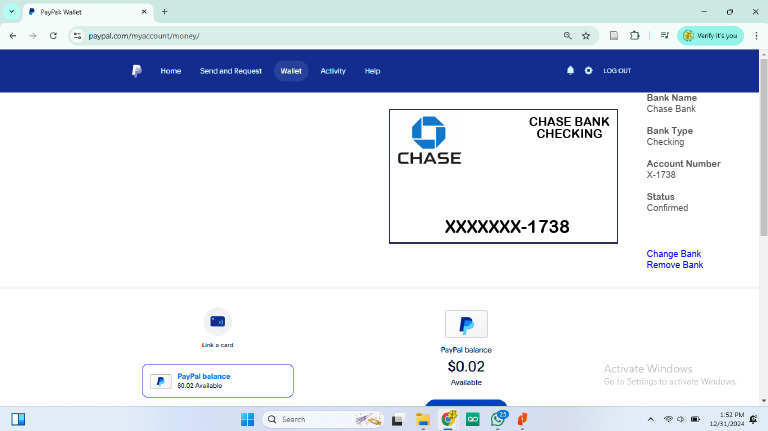Open the notification bell in taskbar
This screenshot has height=431, width=768.
point(753,419)
